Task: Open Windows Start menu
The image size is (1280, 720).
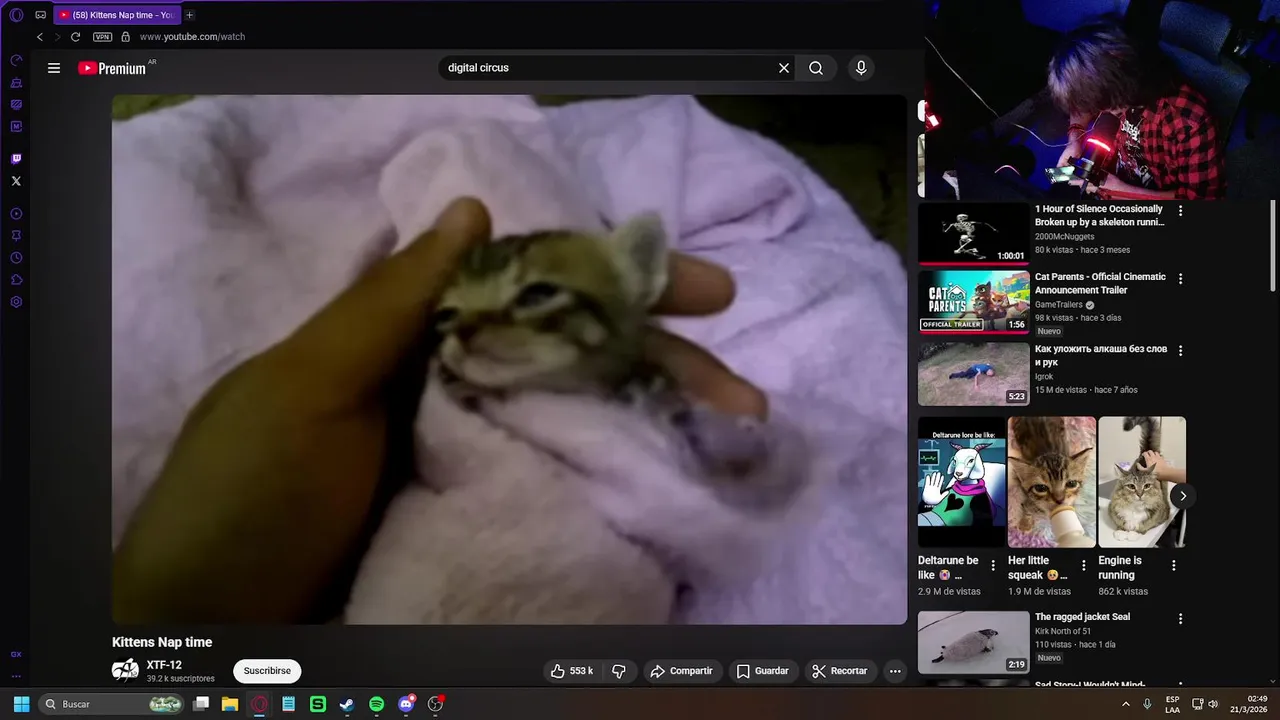Action: [x=21, y=704]
